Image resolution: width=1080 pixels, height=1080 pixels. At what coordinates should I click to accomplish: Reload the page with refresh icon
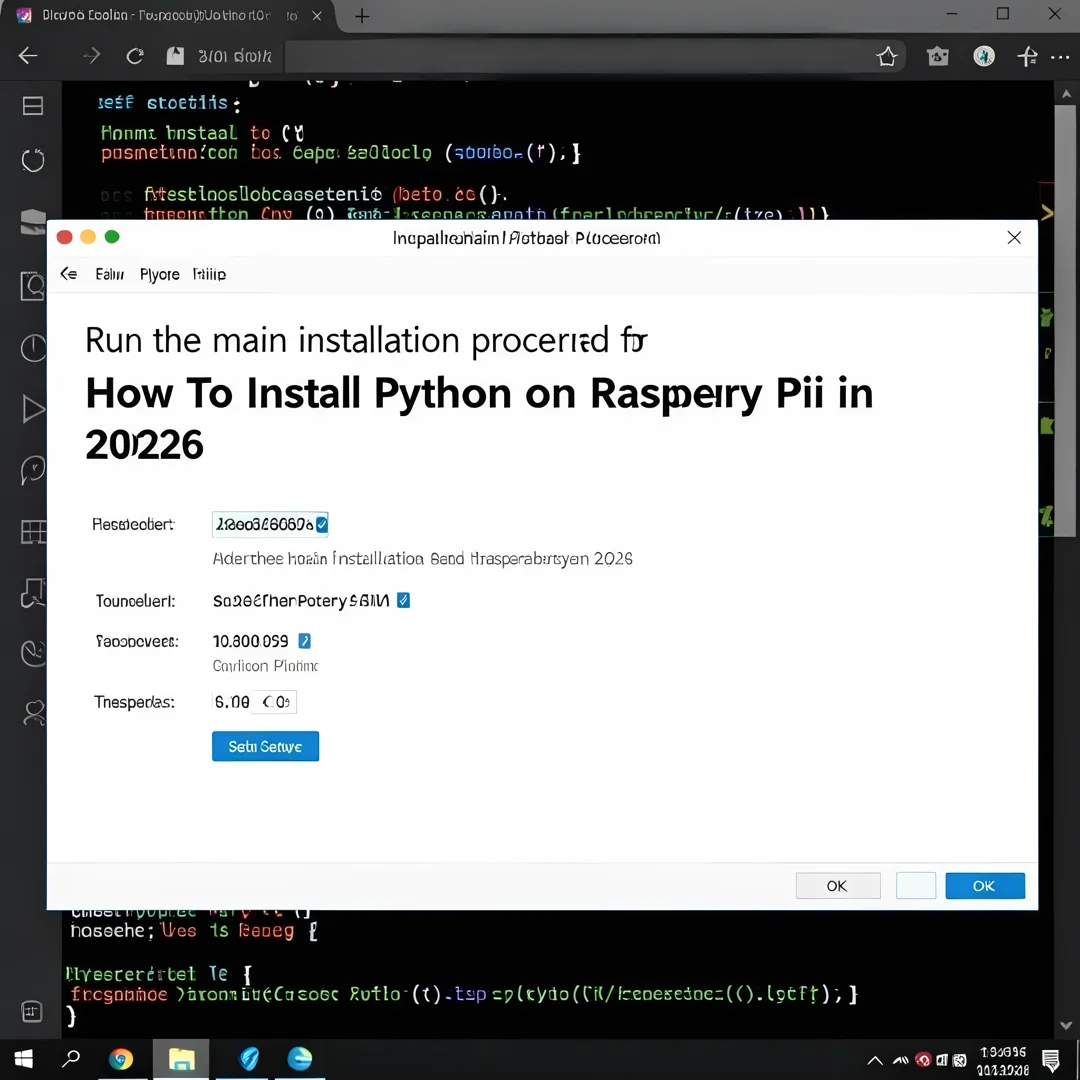[135, 56]
